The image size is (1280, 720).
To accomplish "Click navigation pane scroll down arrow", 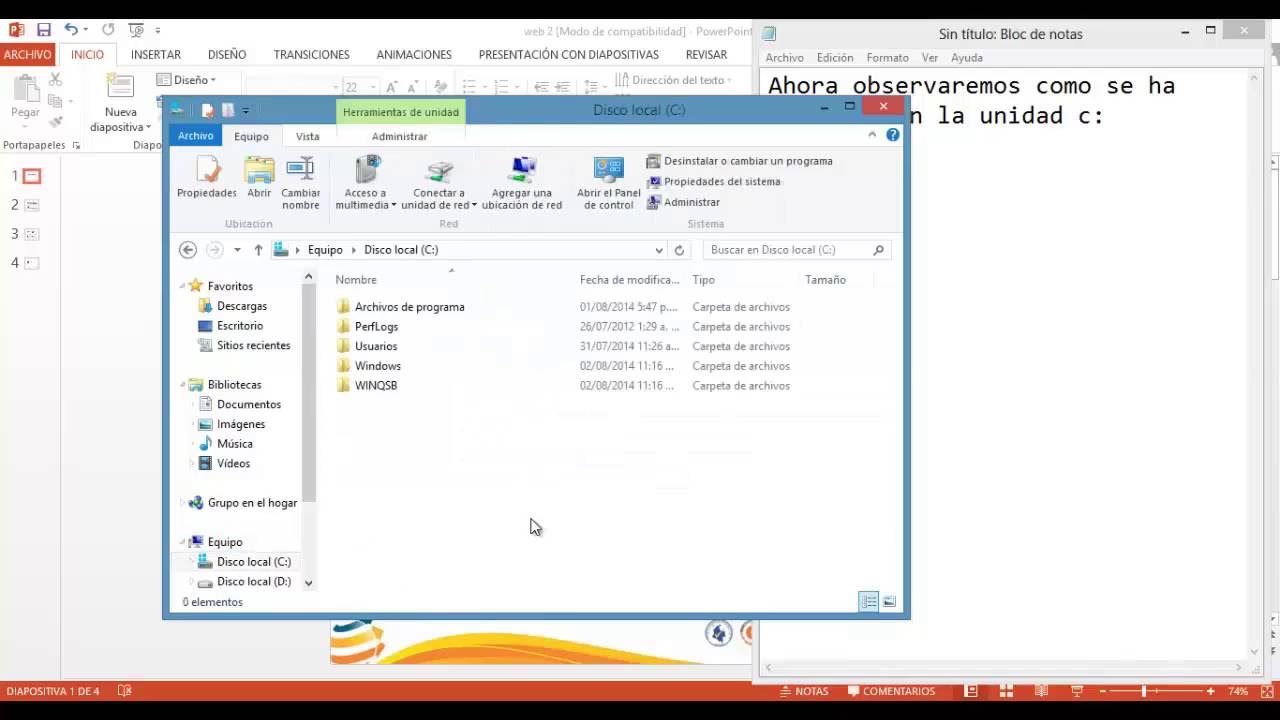I will pyautogui.click(x=308, y=582).
